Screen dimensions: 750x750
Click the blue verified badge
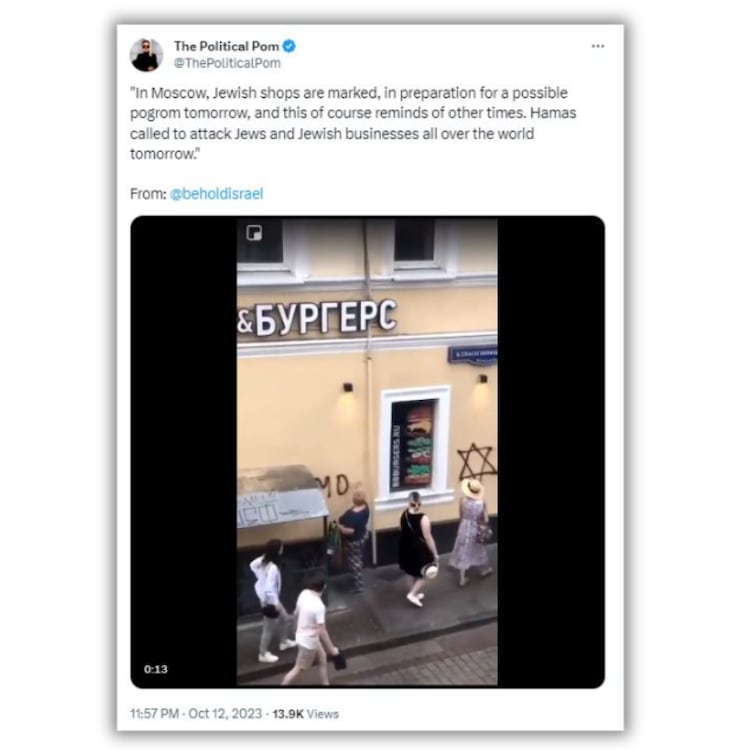pyautogui.click(x=289, y=46)
